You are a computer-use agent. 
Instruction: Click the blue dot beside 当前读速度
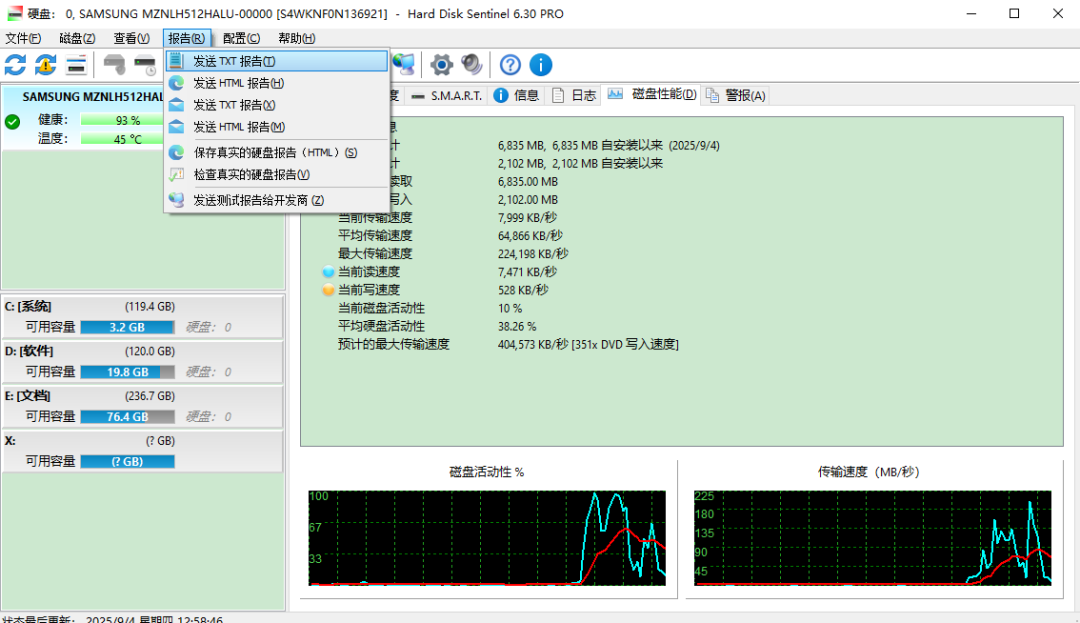pos(329,272)
